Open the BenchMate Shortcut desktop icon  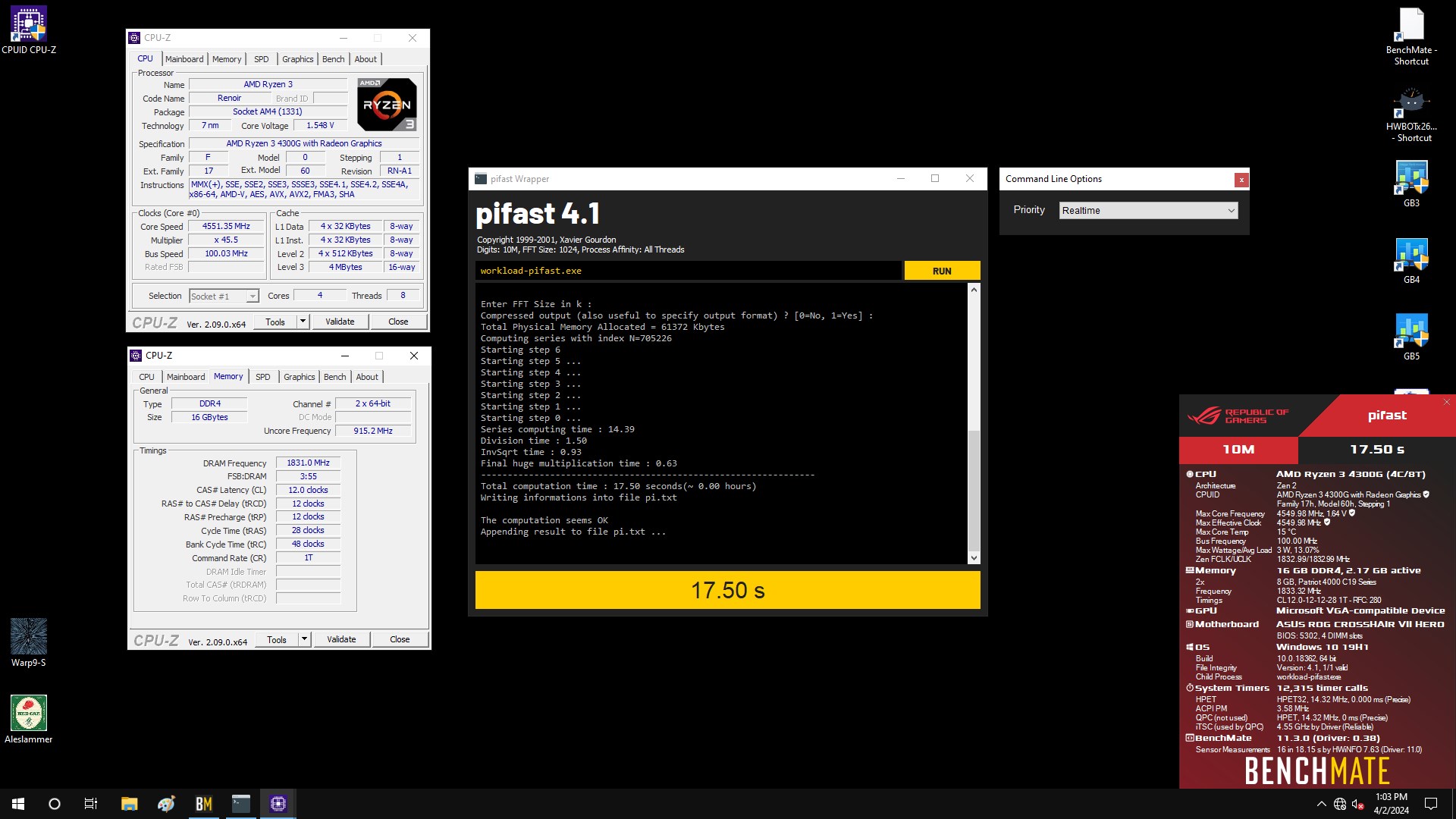click(x=1411, y=36)
